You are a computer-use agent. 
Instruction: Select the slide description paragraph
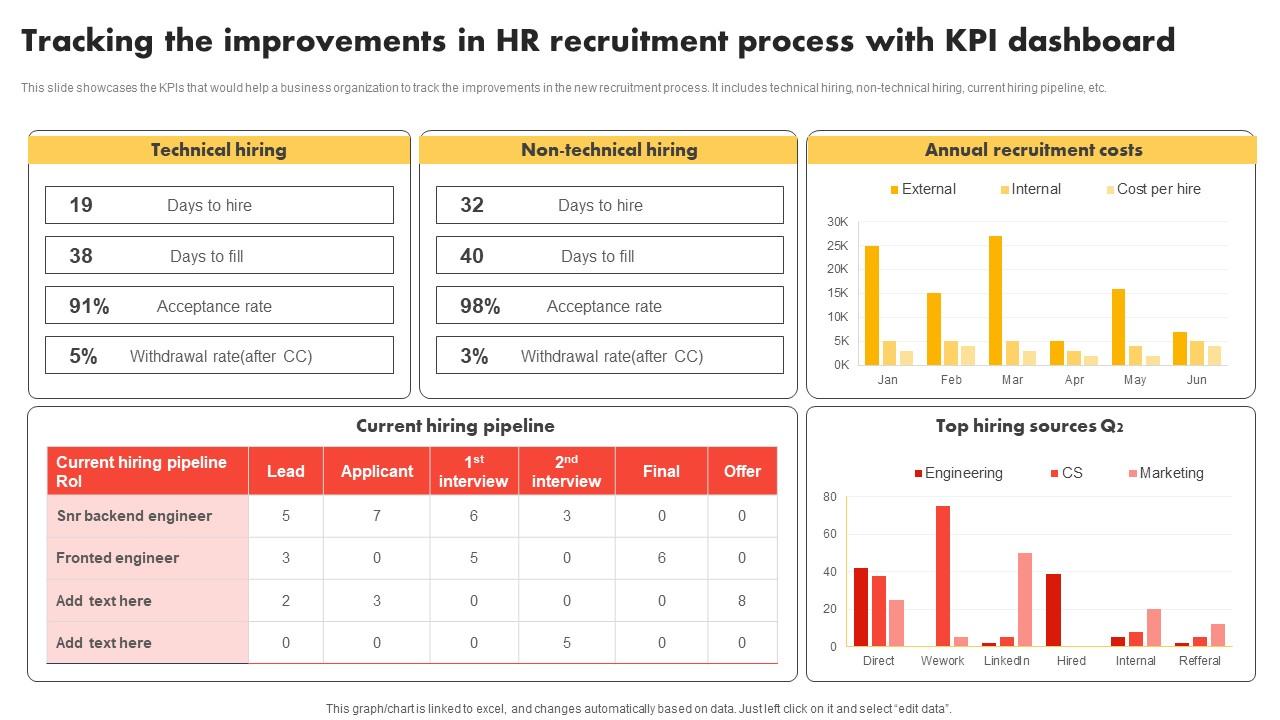[563, 88]
